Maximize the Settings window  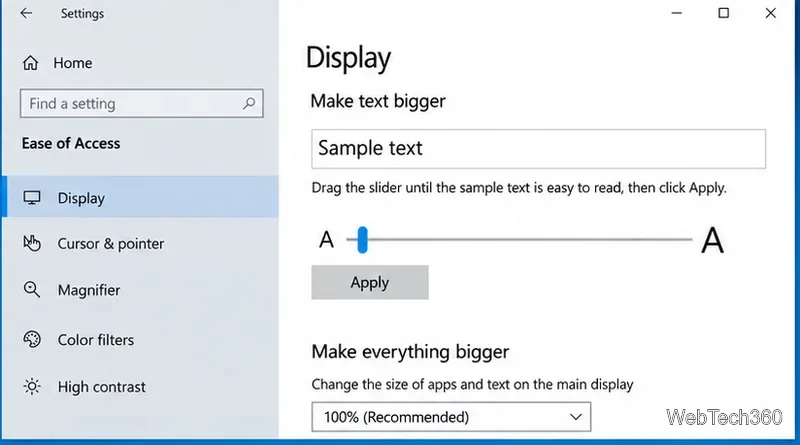pyautogui.click(x=723, y=13)
